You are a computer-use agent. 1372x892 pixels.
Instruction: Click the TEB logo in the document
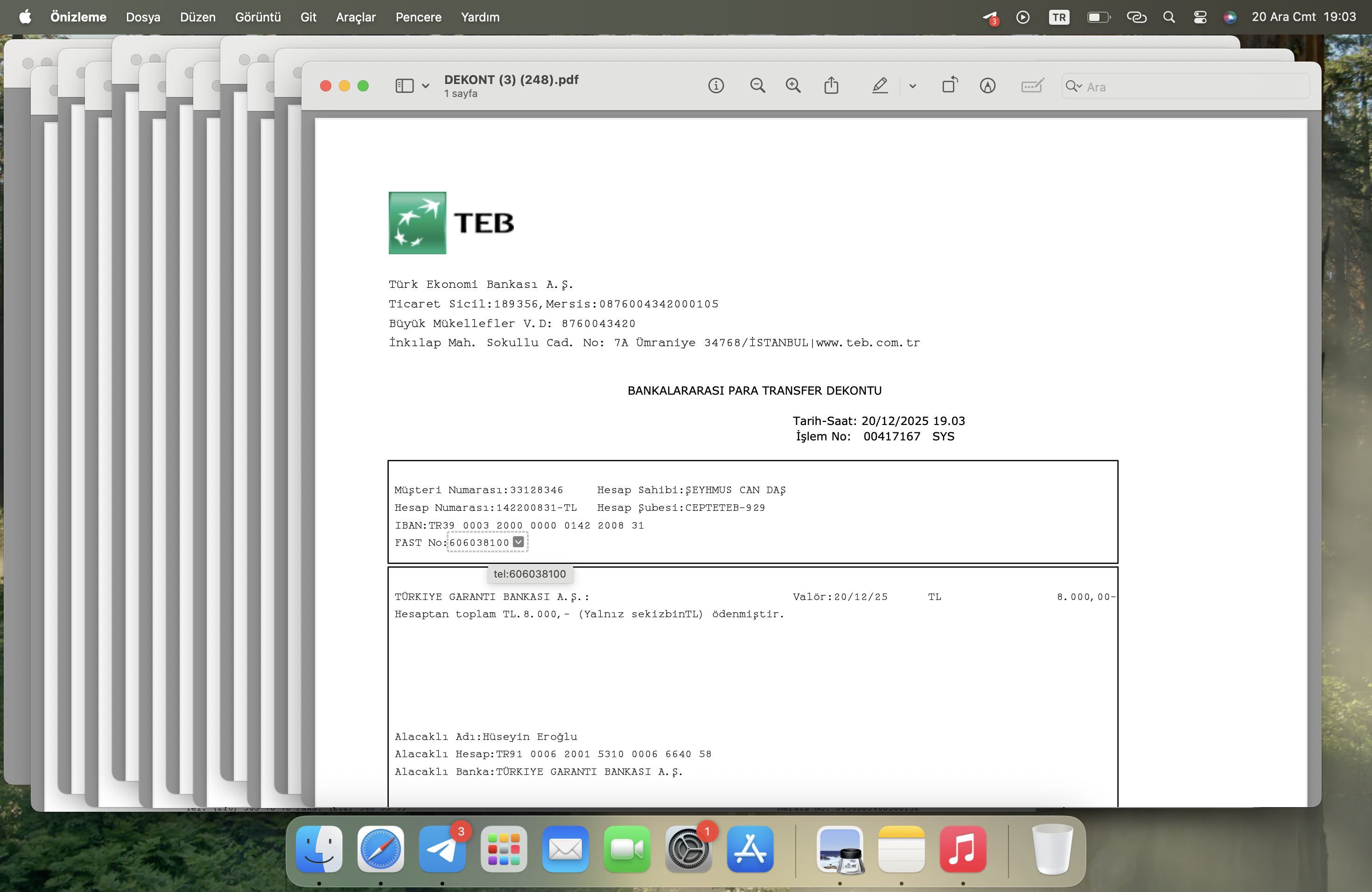(x=451, y=223)
